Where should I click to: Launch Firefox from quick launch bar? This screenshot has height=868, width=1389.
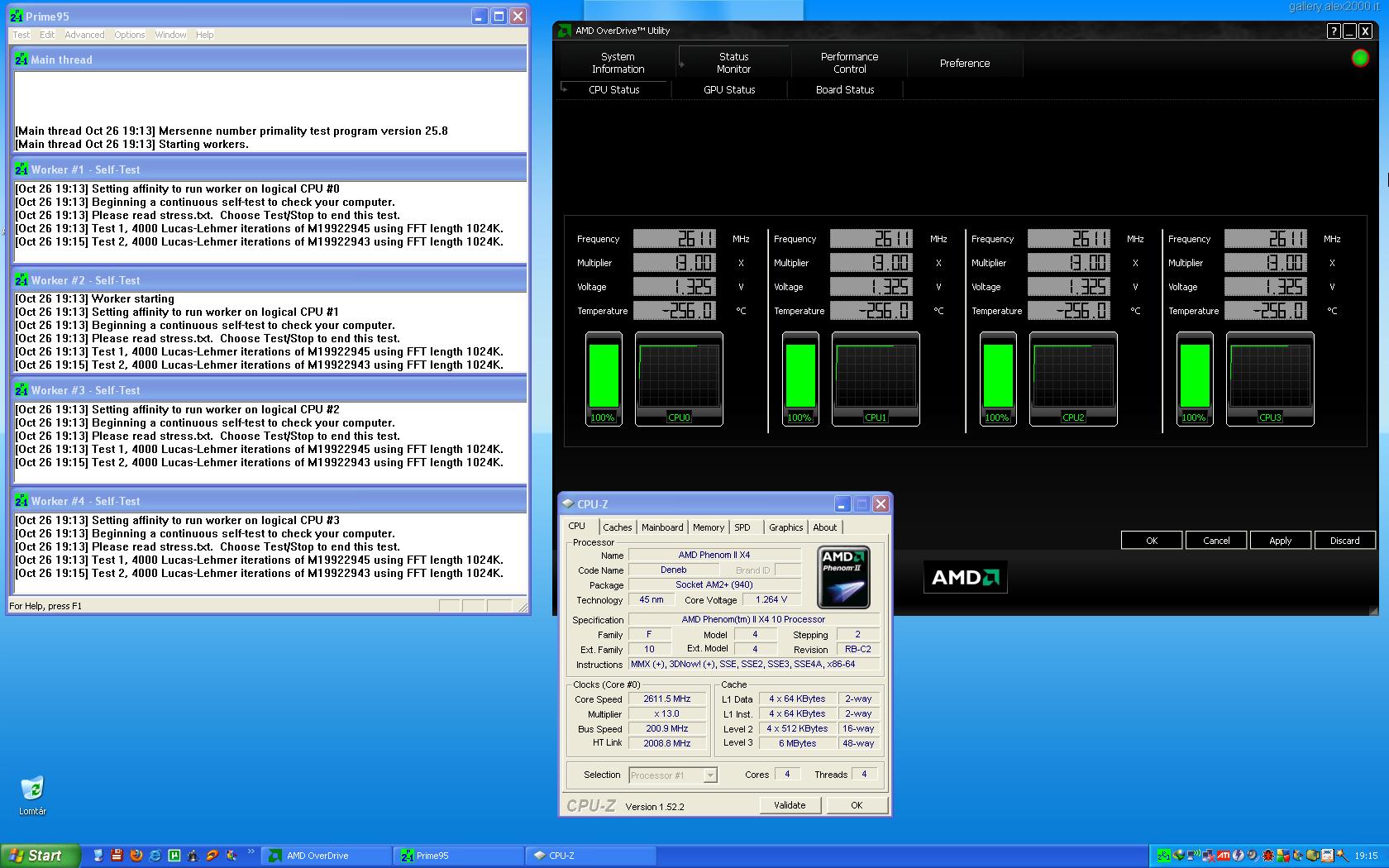[x=136, y=856]
